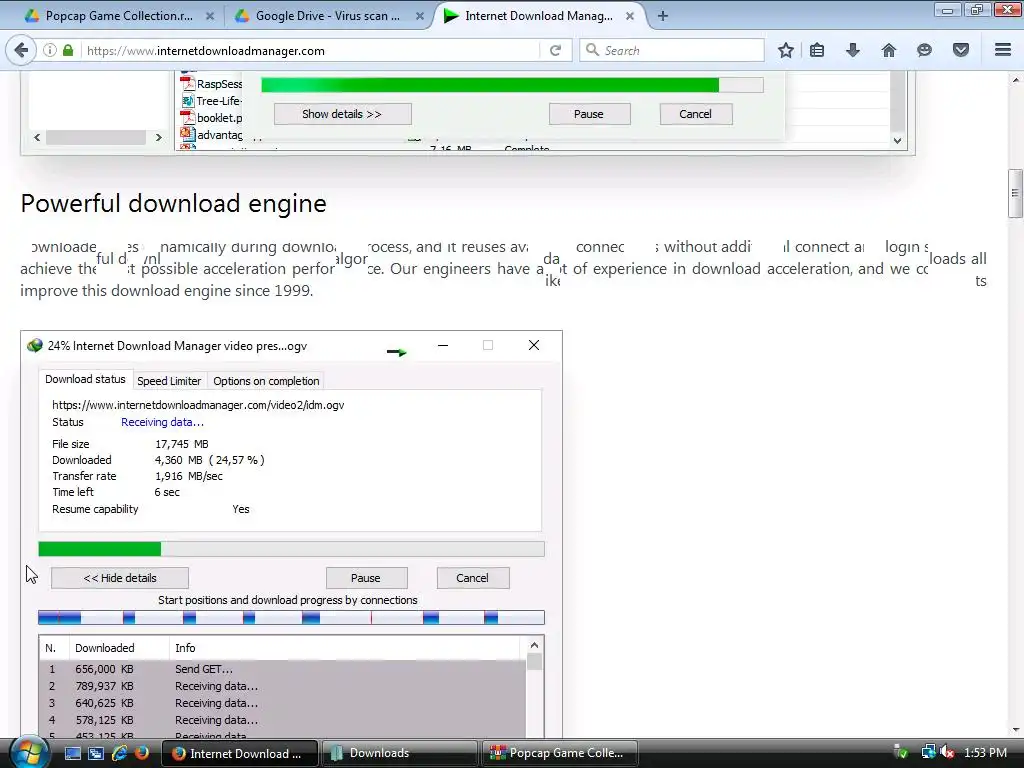
Task: Click the 1,916 MB/sec transfer rate value
Action: (188, 476)
